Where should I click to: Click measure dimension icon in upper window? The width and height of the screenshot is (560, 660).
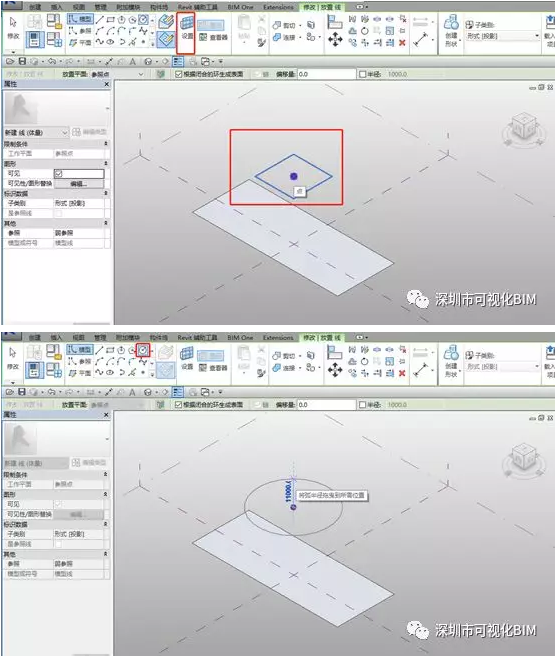click(421, 39)
